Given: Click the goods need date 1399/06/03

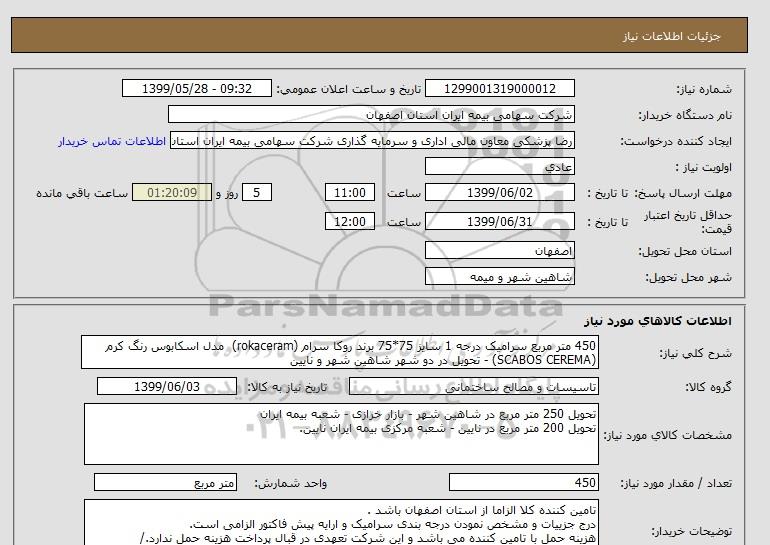Looking at the screenshot, I should pos(167,386).
